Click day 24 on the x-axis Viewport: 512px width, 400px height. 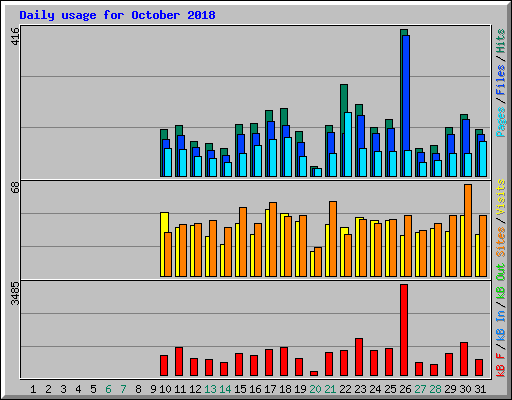(375, 389)
